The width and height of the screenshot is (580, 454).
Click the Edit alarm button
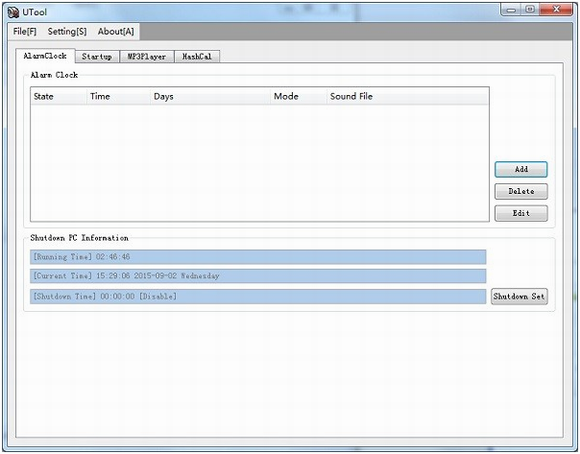tap(521, 213)
